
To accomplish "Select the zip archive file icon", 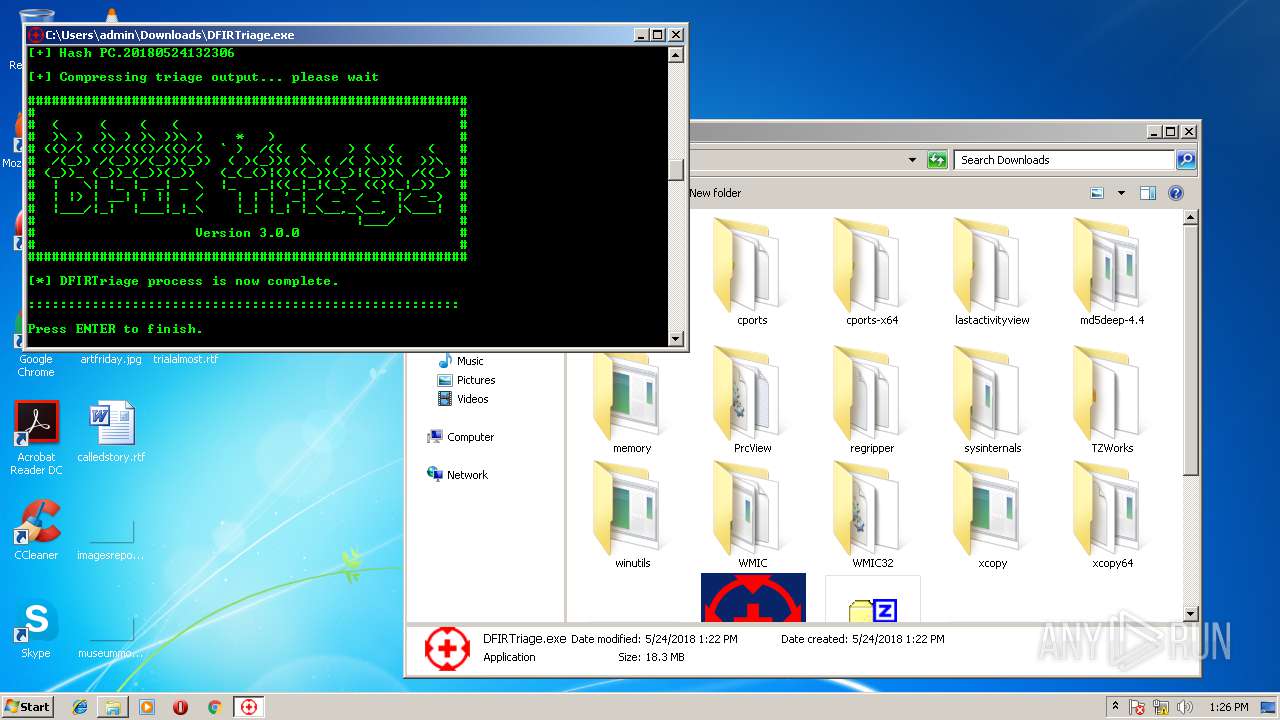I will pyautogui.click(x=872, y=598).
